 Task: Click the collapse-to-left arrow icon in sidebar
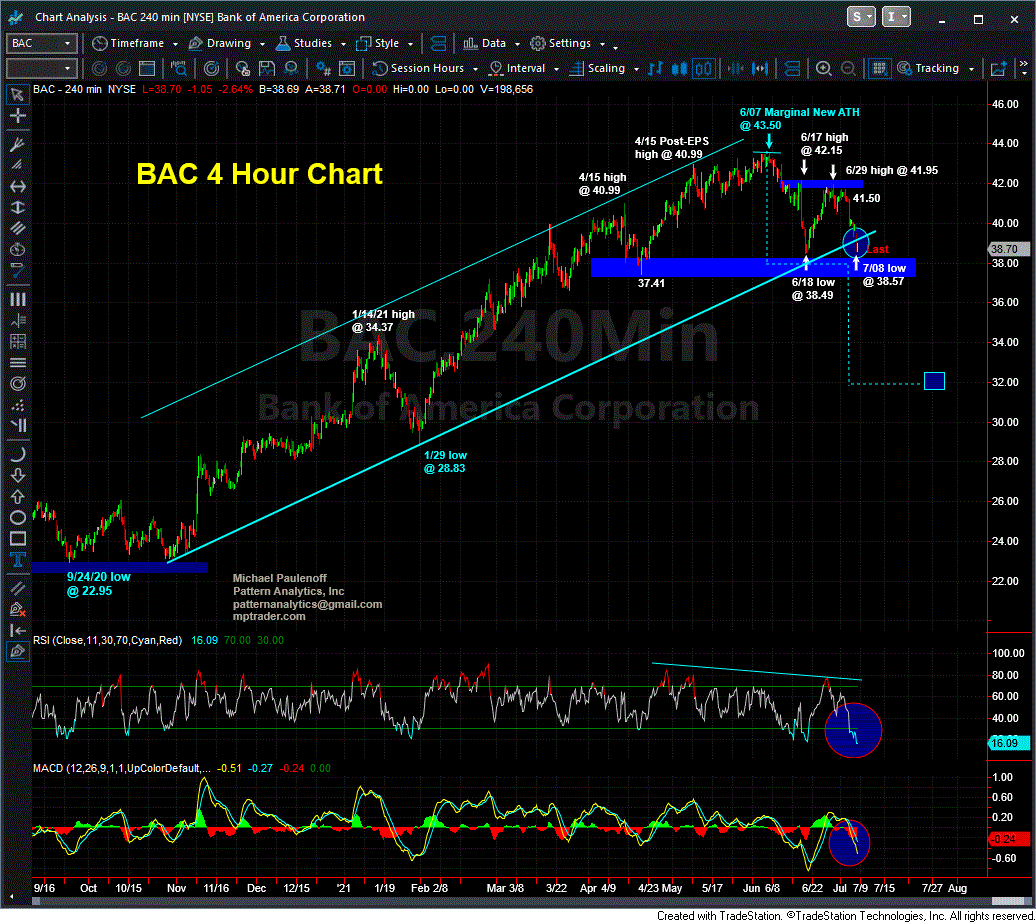pyautogui.click(x=18, y=631)
